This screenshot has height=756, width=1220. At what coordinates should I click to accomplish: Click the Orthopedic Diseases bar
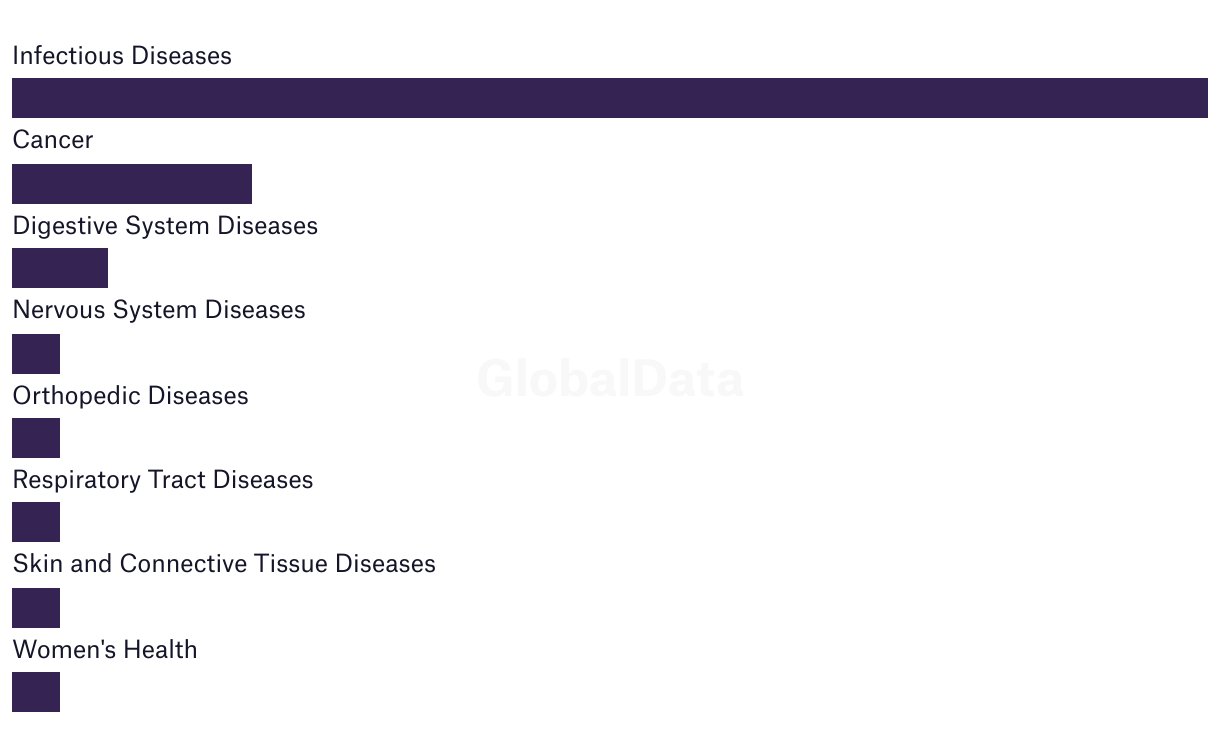click(36, 438)
